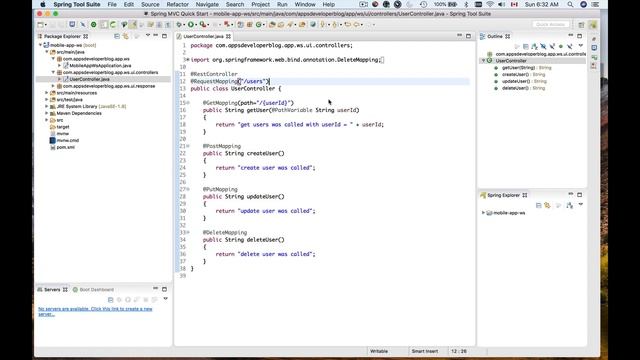Click the Open Type toolbar icon
Viewport: 640px width, 360px height.
tap(272, 25)
